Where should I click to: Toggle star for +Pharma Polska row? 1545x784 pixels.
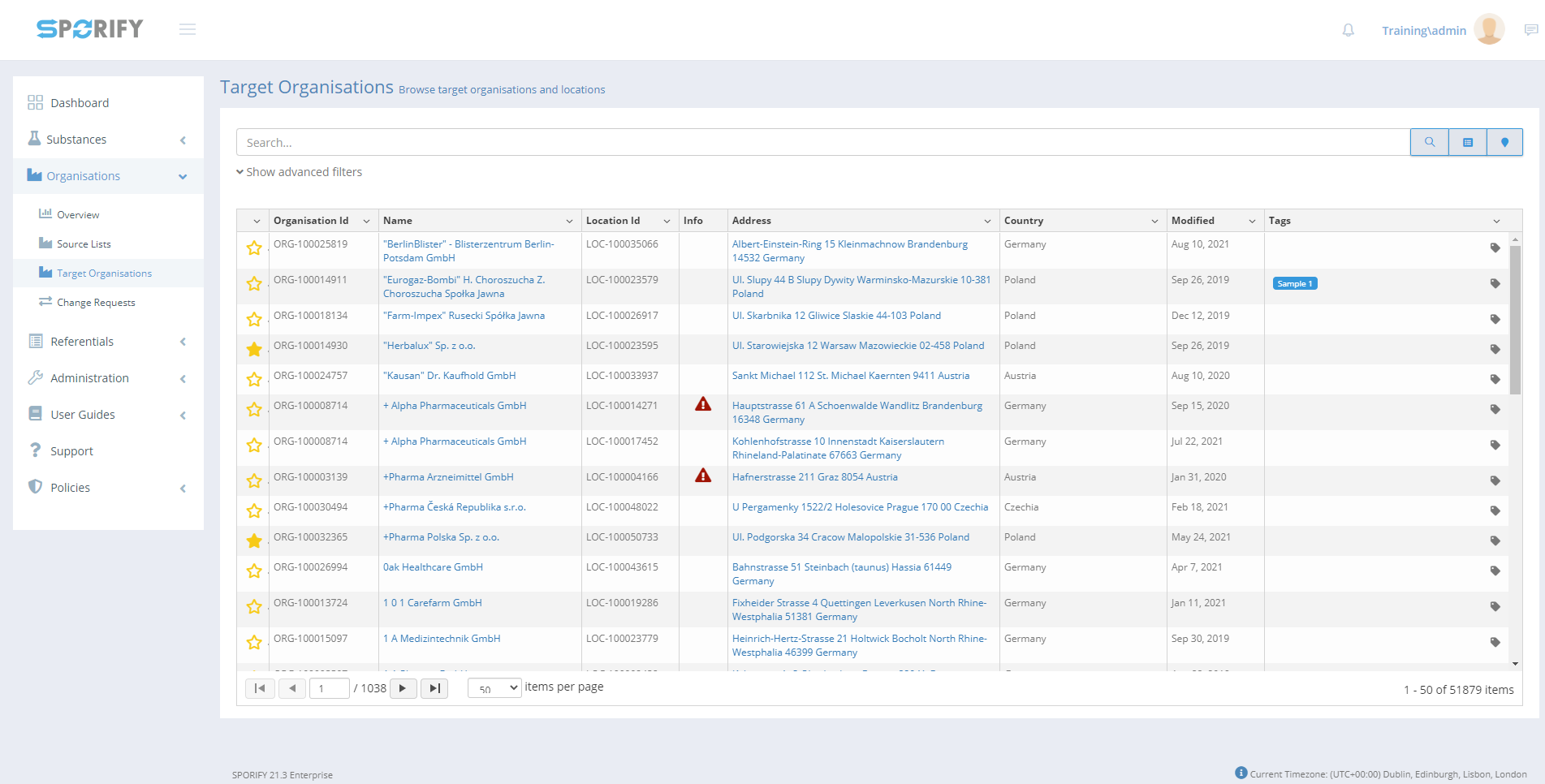(254, 541)
